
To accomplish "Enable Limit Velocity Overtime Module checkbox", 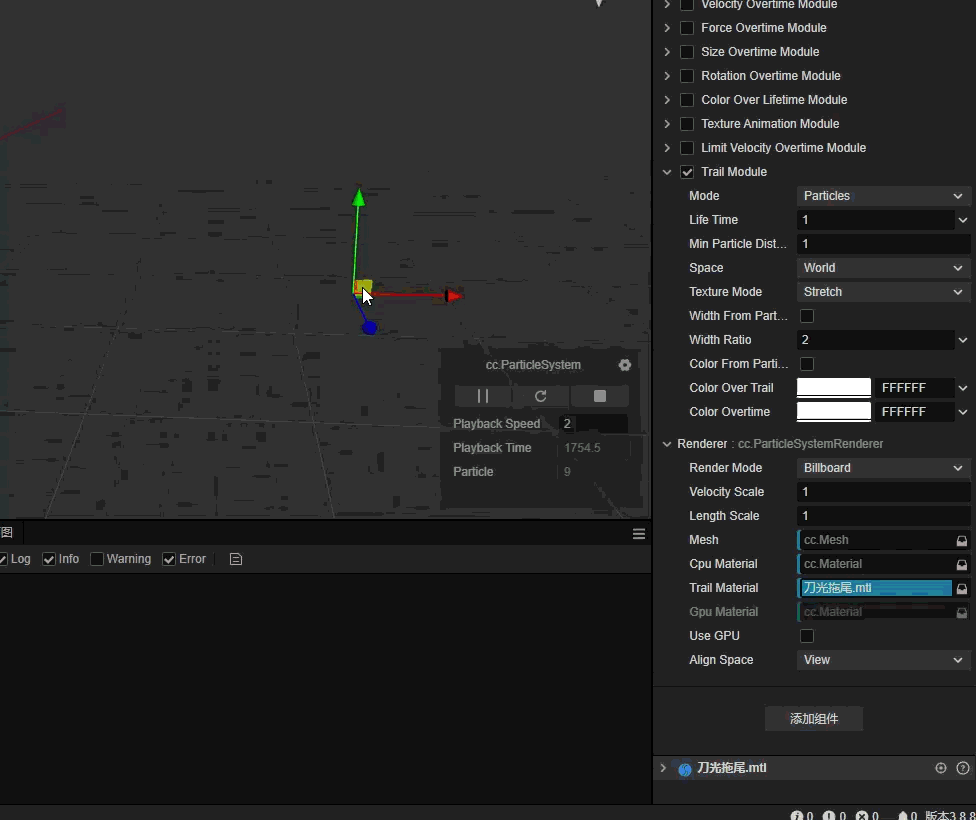I will (x=687, y=148).
